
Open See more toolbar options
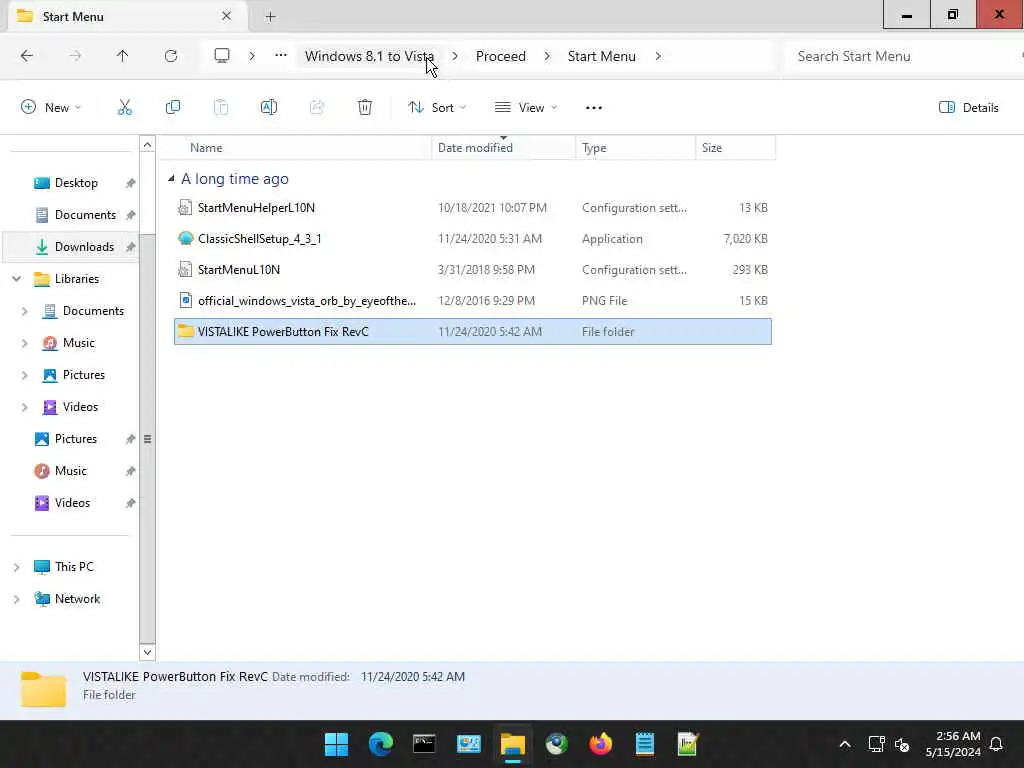point(594,108)
